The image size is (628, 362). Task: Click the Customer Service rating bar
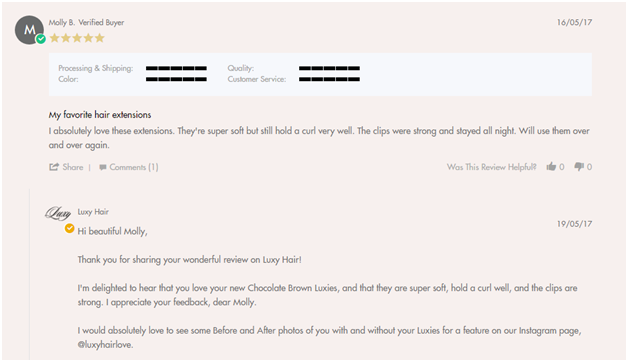pos(329,79)
